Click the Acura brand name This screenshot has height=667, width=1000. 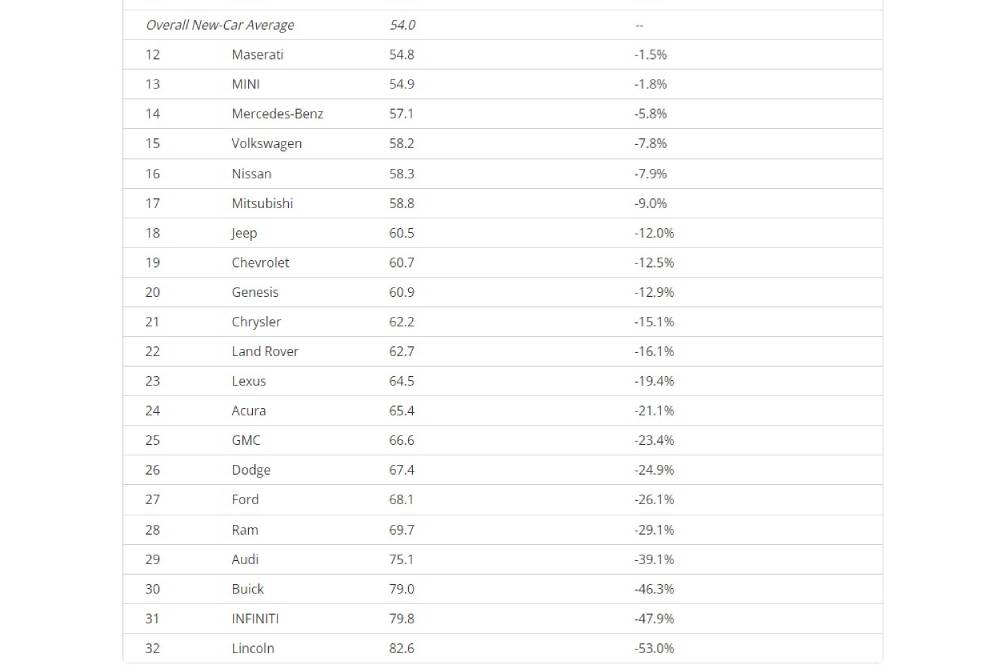click(248, 411)
